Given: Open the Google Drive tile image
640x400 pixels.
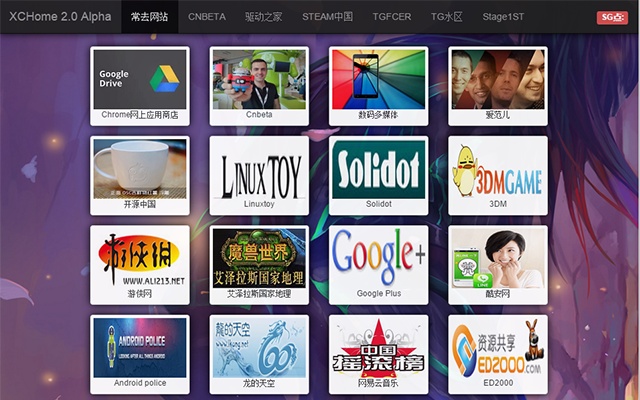Looking at the screenshot, I should tap(140, 79).
